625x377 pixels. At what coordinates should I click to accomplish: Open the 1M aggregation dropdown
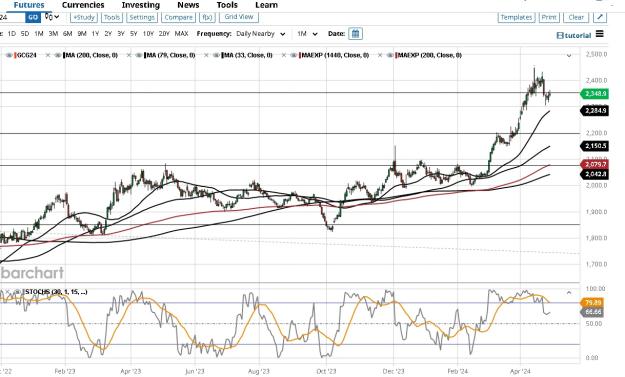pos(307,34)
